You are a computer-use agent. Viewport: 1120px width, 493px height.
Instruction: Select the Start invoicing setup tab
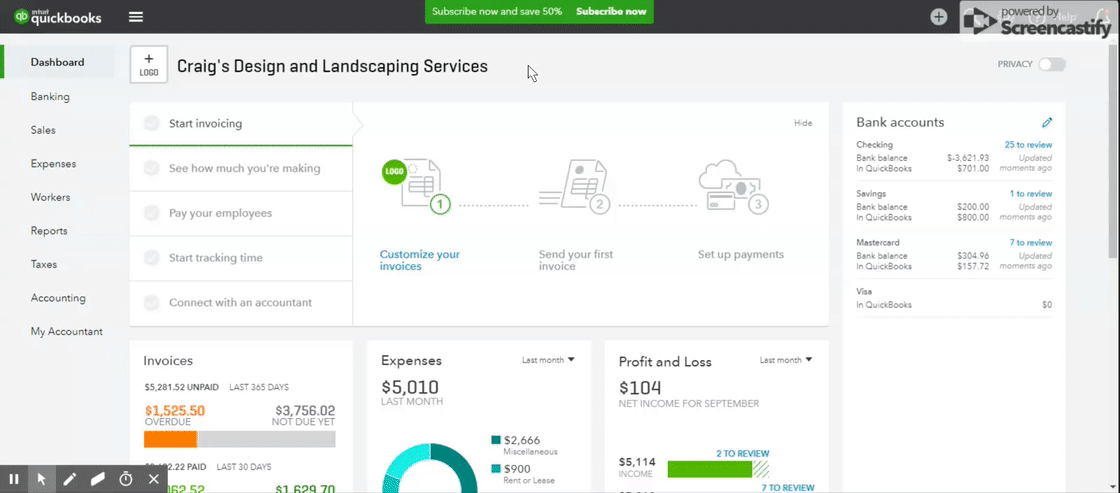coord(241,124)
